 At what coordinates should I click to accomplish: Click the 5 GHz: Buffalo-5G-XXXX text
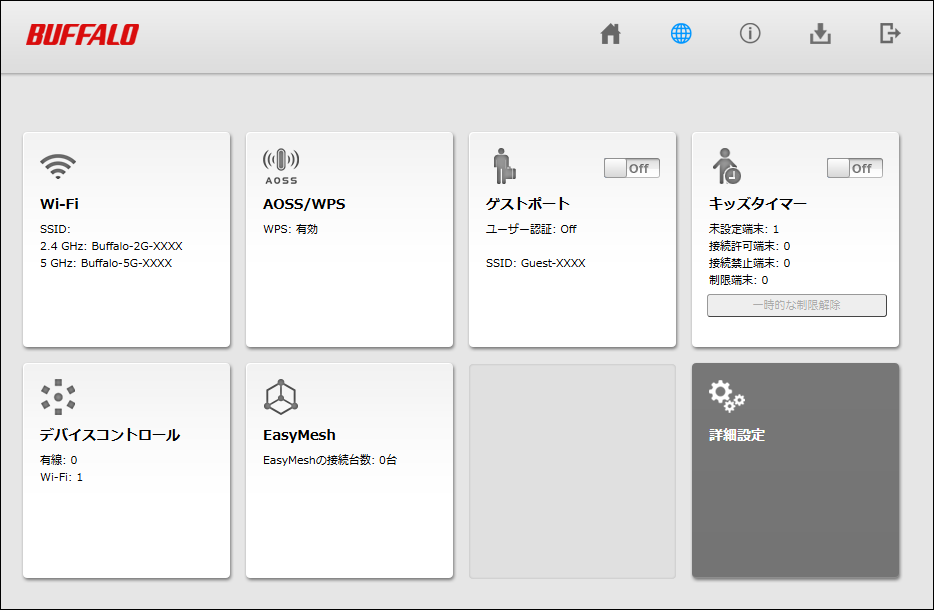tap(106, 263)
